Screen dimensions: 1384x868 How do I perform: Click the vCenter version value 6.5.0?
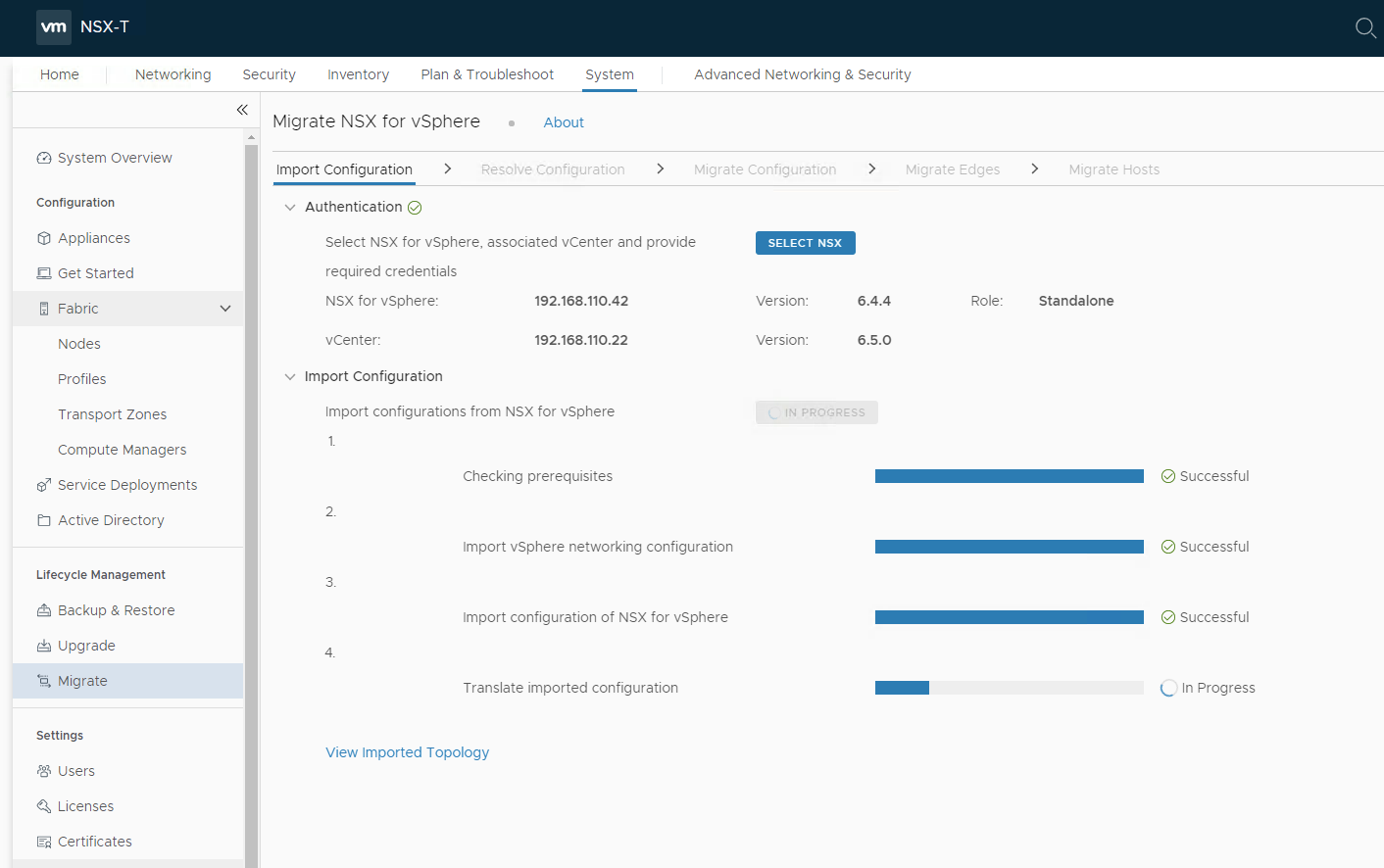(x=874, y=340)
